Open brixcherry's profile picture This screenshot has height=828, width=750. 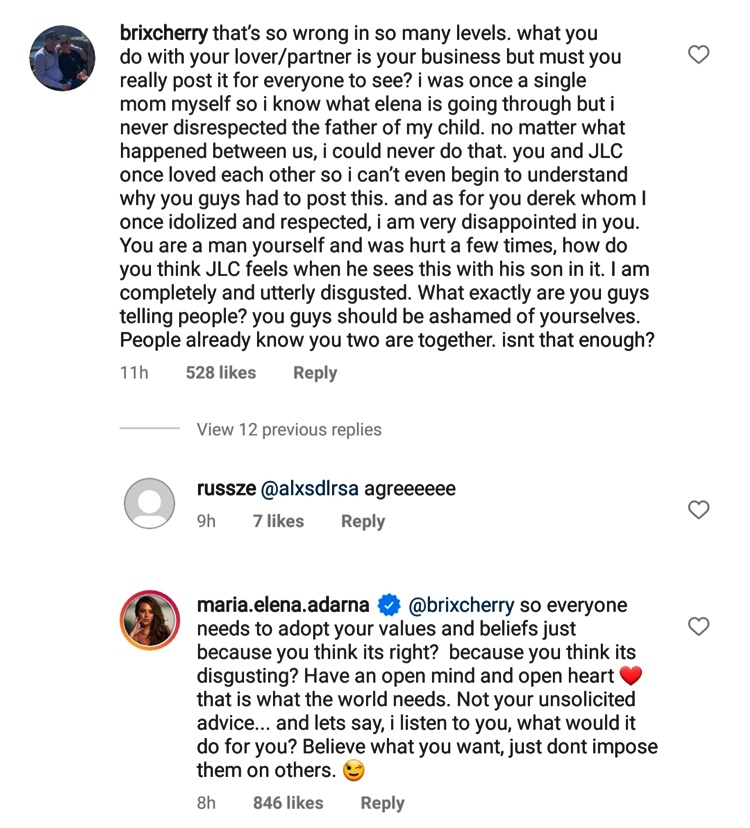[x=62, y=58]
